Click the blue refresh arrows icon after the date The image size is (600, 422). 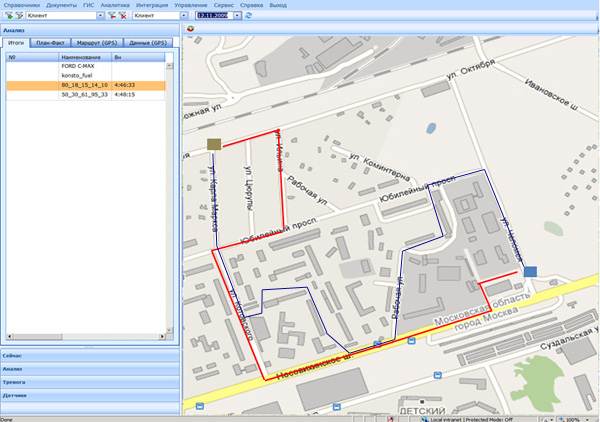point(248,16)
